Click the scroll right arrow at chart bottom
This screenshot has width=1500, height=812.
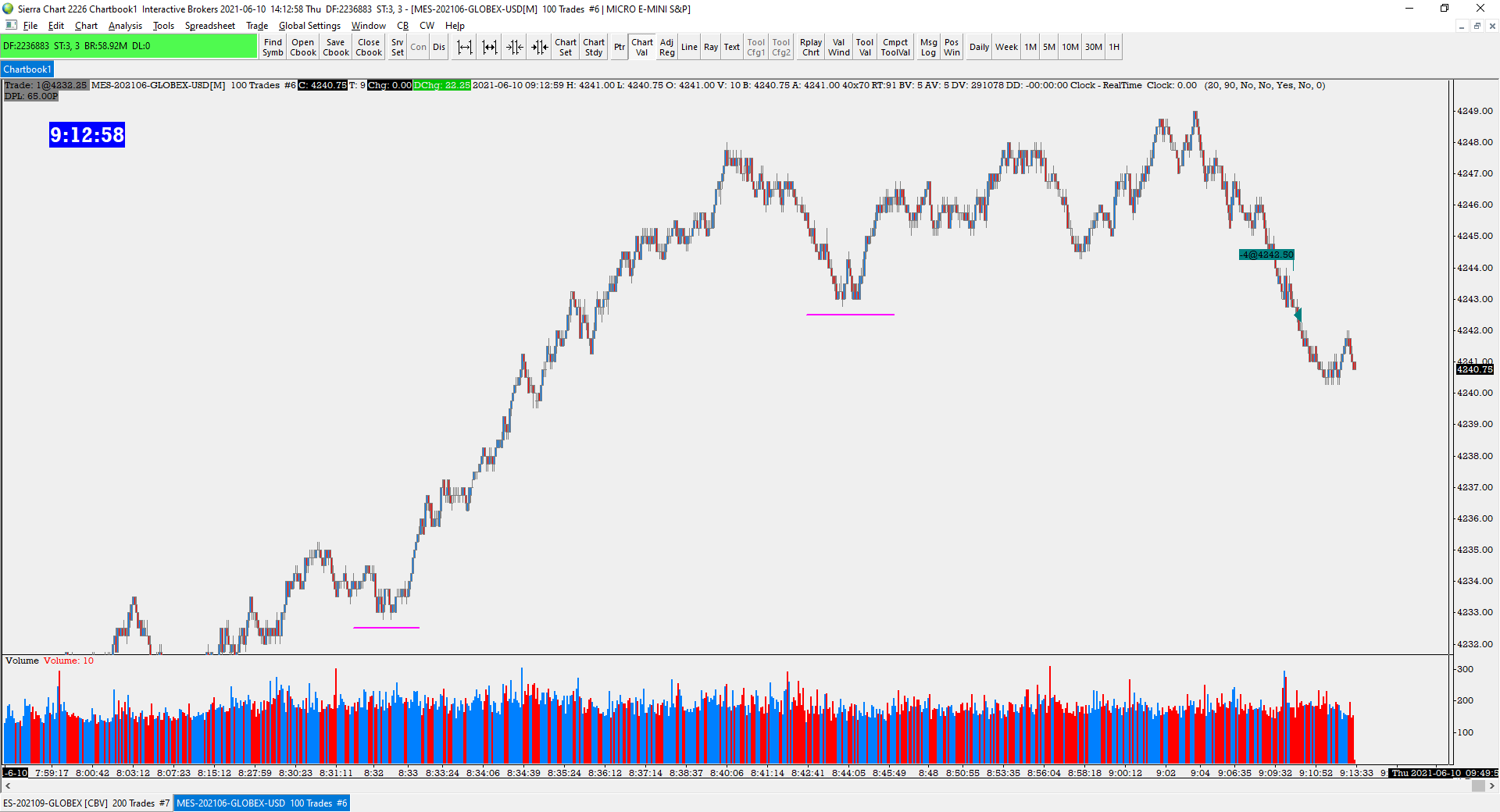[x=1493, y=786]
